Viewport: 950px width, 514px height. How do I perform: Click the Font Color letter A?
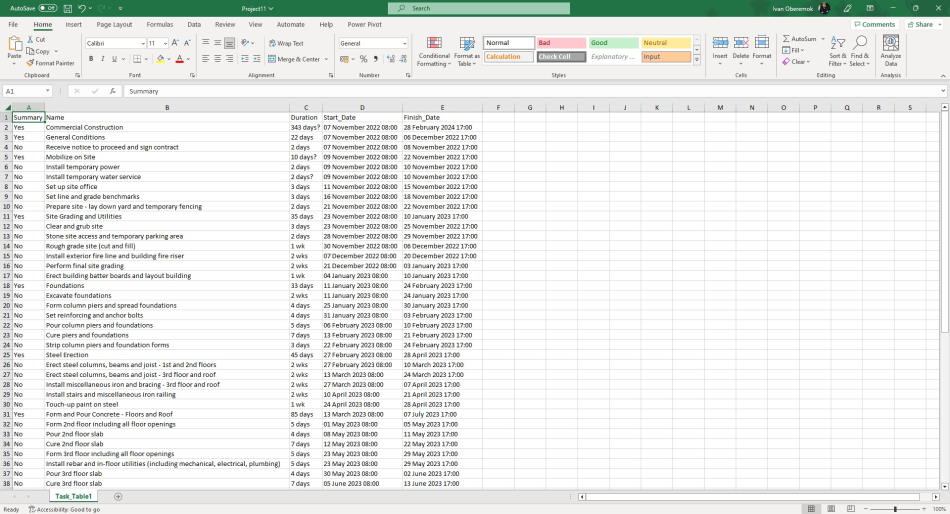179,59
